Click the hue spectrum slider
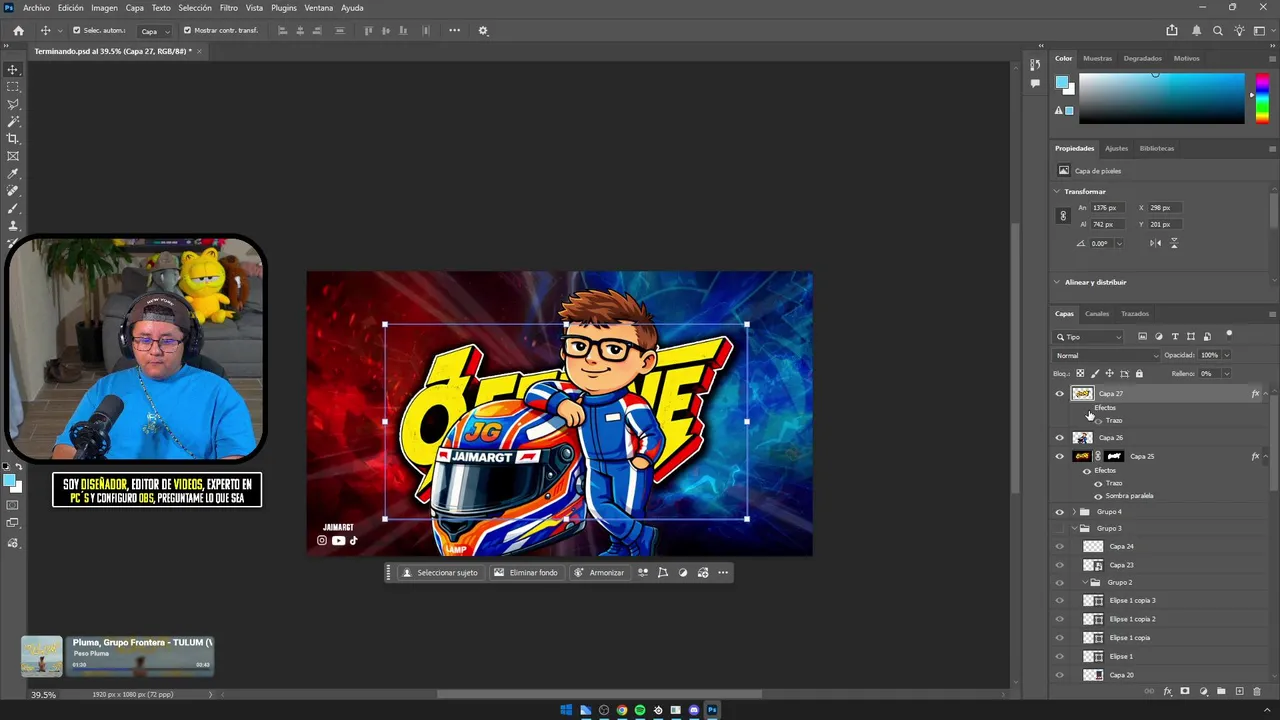This screenshot has height=720, width=1280. click(1263, 99)
